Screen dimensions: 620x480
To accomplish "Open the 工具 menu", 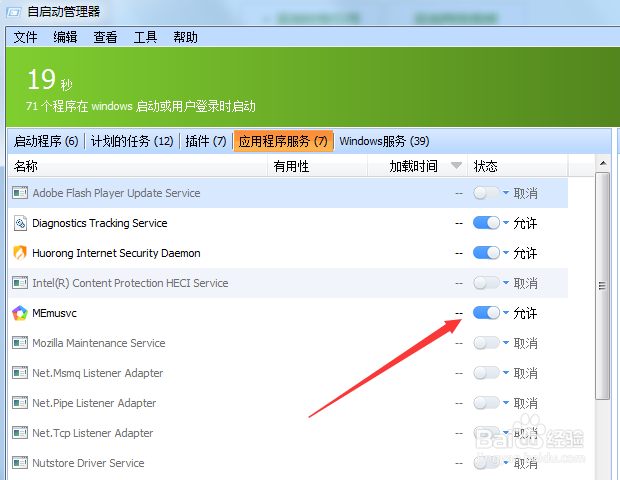I will tap(145, 38).
